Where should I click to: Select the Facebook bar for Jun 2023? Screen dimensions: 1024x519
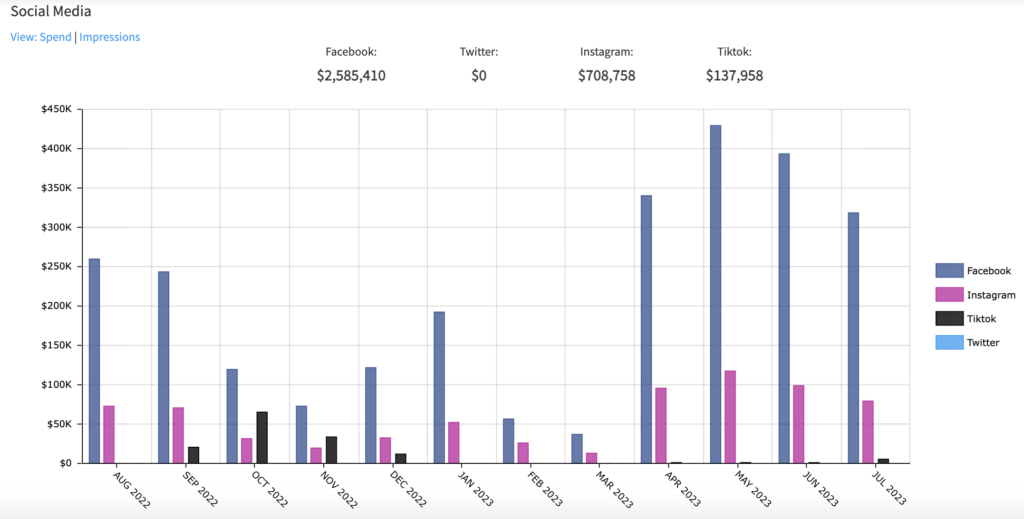784,308
